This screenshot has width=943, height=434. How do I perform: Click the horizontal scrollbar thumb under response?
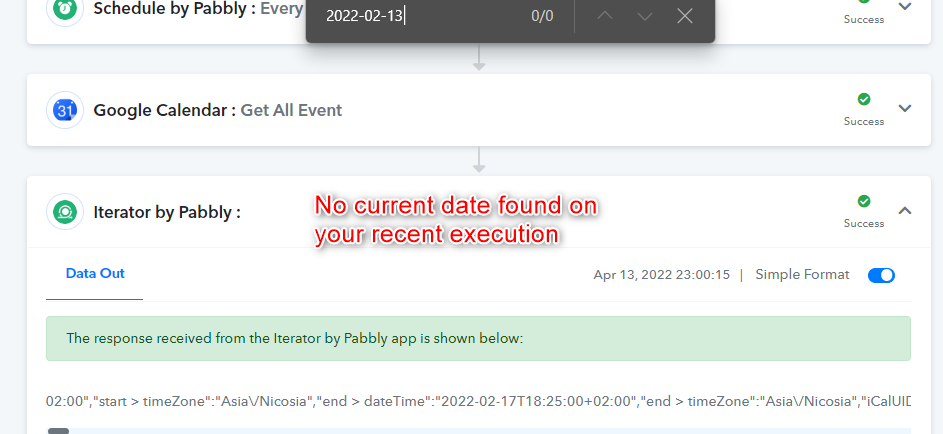[x=58, y=431]
